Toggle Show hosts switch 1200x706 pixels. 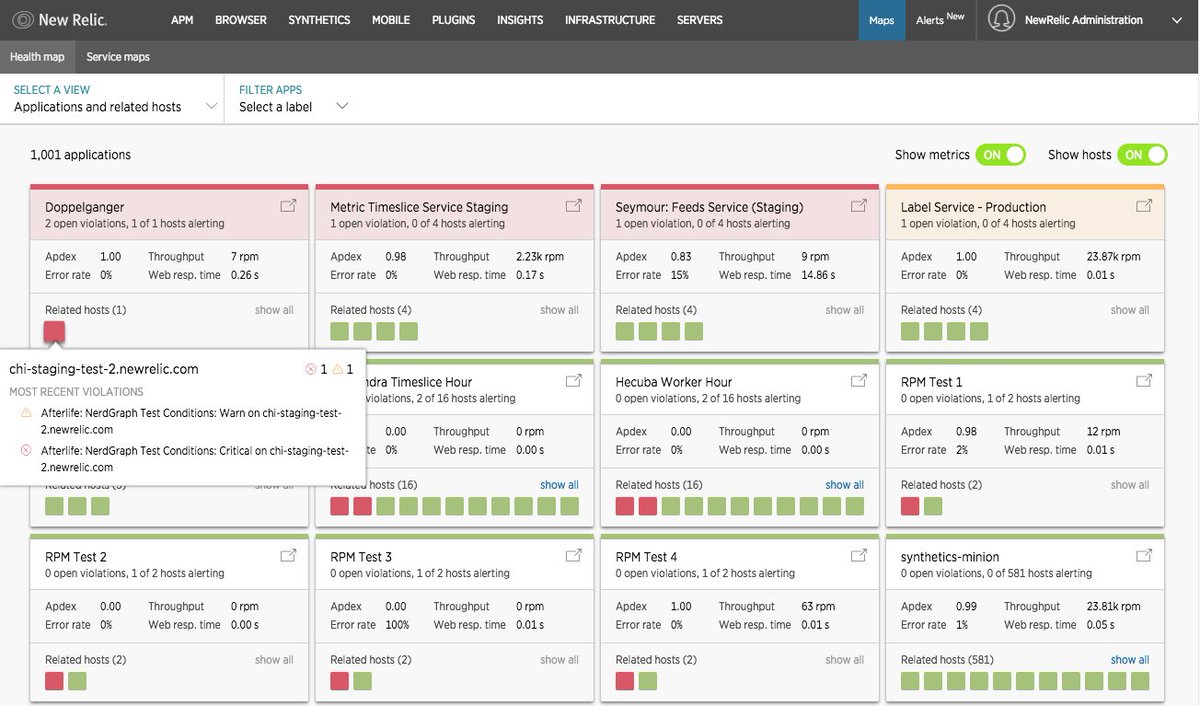[1143, 155]
